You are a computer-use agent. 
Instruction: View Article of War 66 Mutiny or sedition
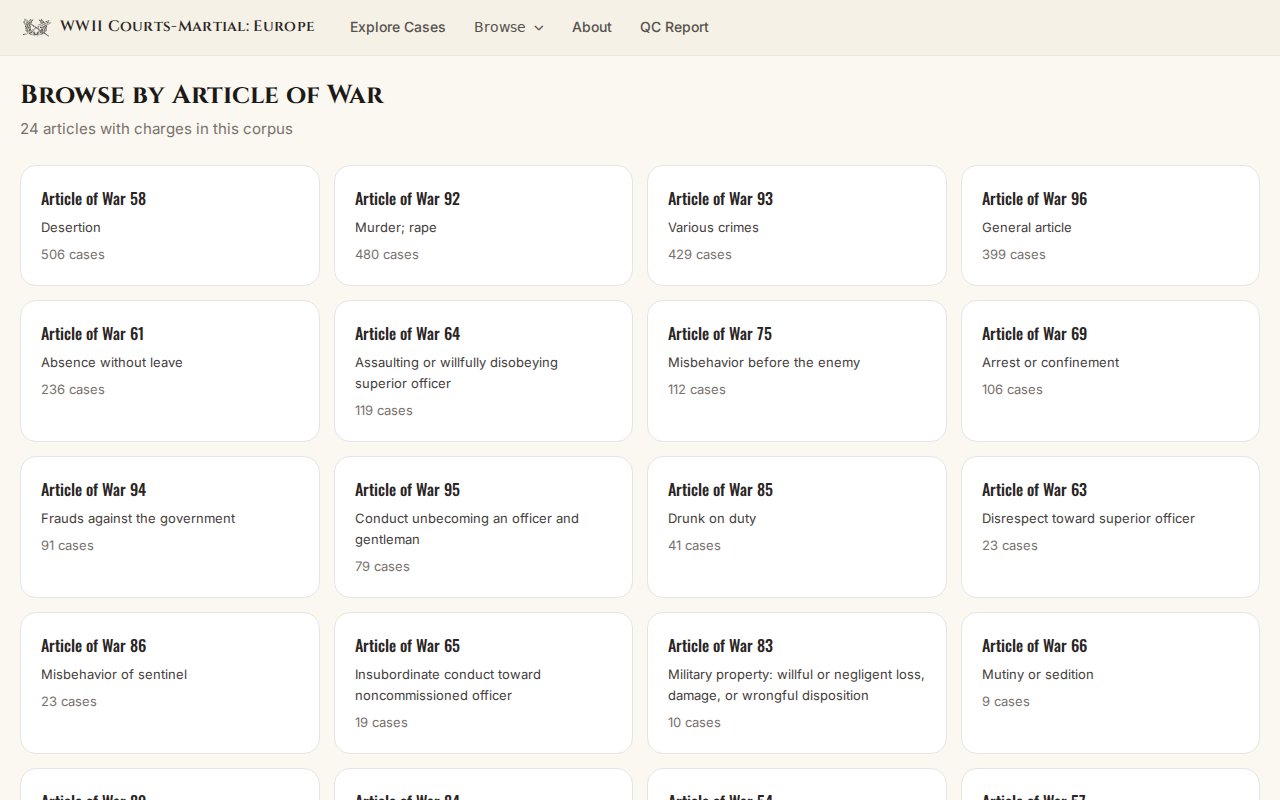point(1110,683)
